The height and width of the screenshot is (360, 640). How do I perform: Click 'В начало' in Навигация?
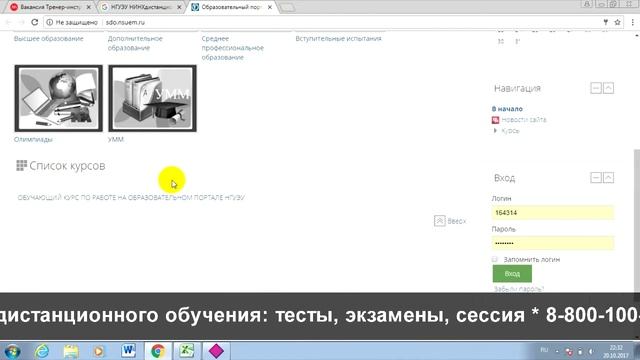[x=507, y=109]
